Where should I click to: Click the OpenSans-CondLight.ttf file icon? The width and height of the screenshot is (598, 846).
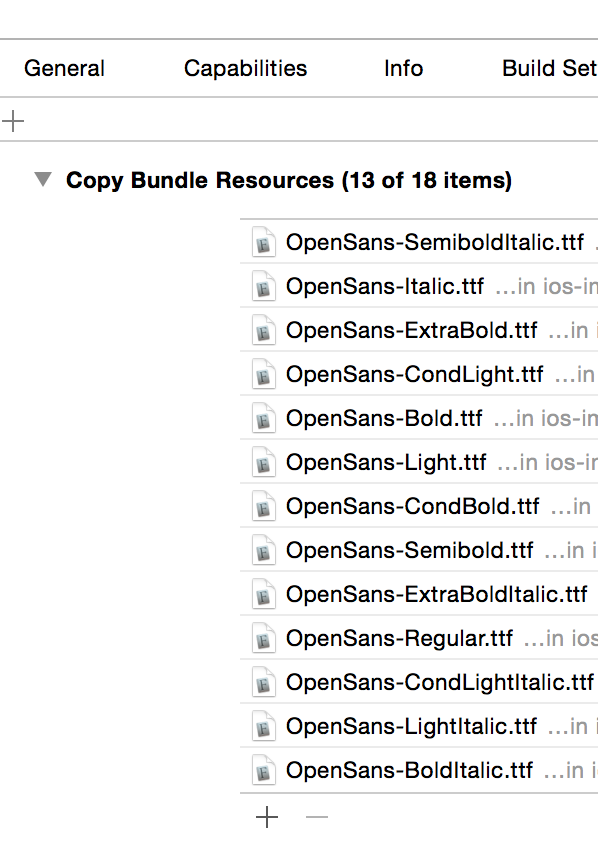(263, 374)
